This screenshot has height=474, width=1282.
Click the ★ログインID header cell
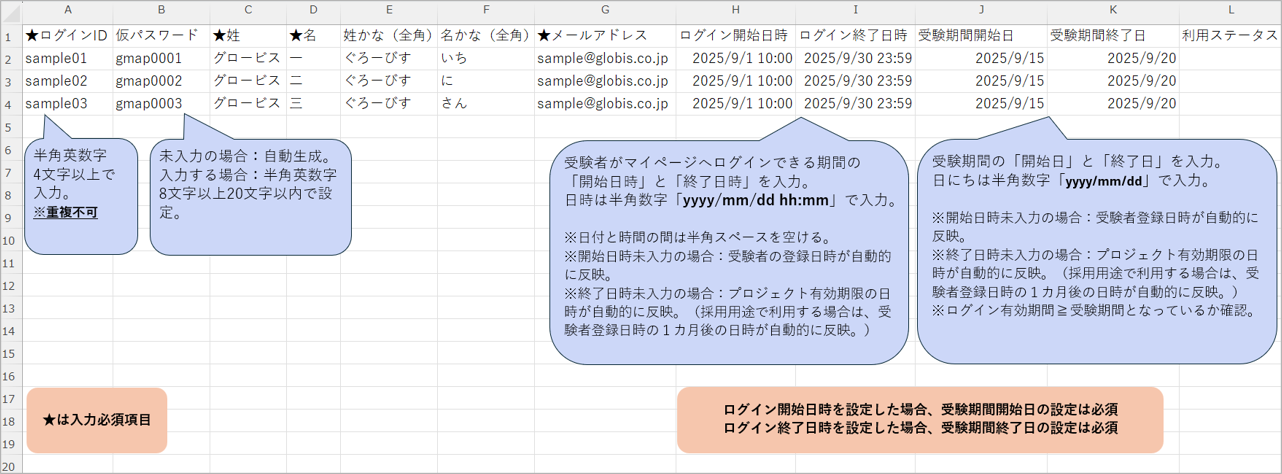coord(67,35)
